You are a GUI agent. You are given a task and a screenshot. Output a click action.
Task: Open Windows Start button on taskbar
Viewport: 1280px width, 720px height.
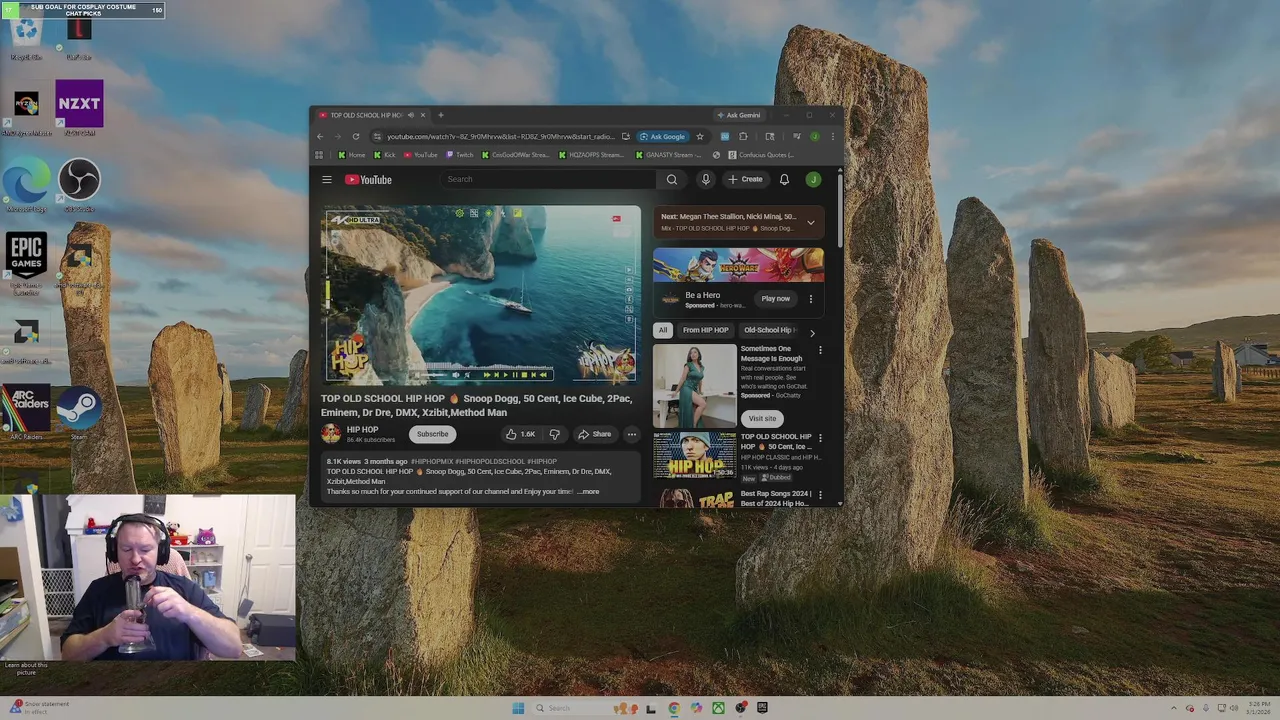point(518,708)
